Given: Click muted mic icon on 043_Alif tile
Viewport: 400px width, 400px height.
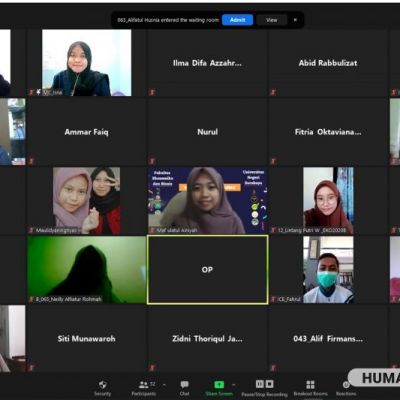Looking at the screenshot, I should (273, 368).
